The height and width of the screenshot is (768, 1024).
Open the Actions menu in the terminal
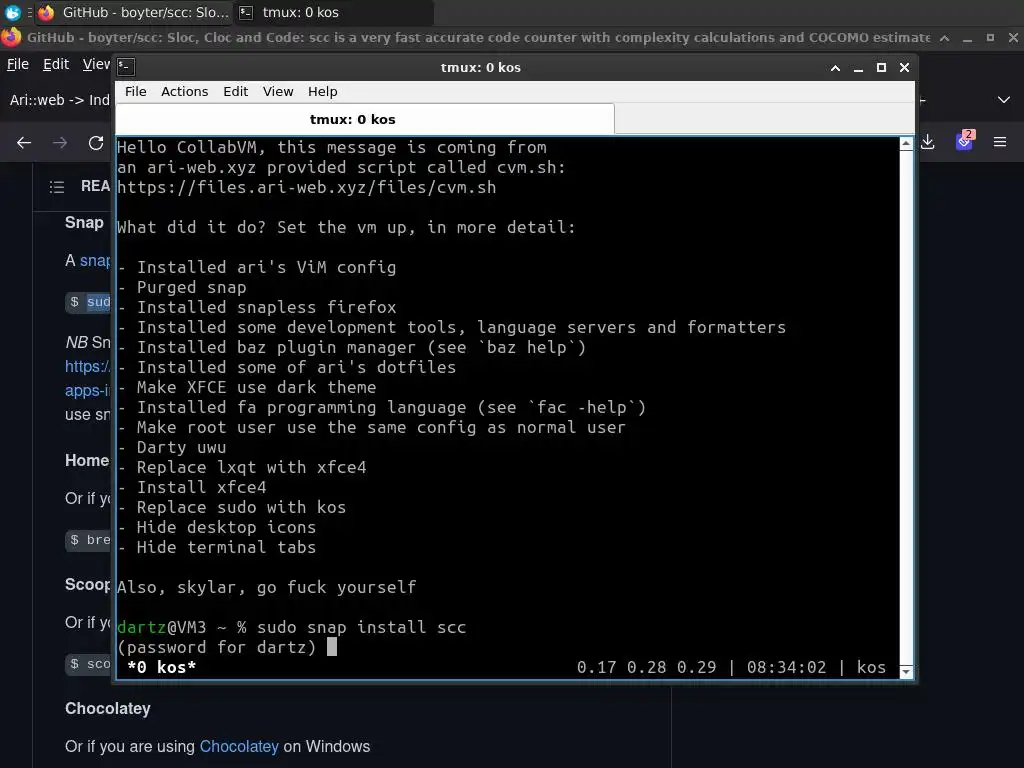184,91
